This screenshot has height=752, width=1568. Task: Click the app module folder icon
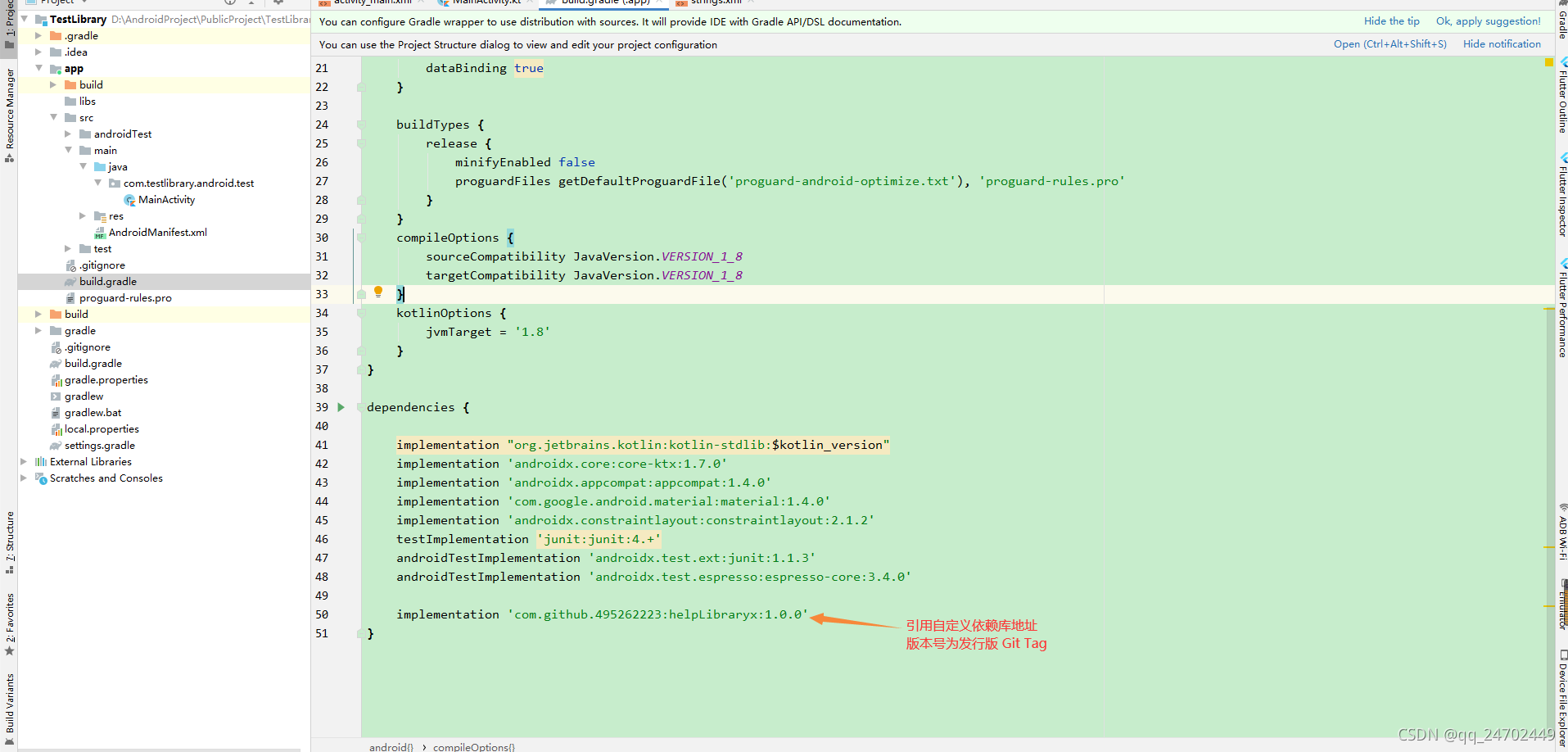pyautogui.click(x=56, y=69)
